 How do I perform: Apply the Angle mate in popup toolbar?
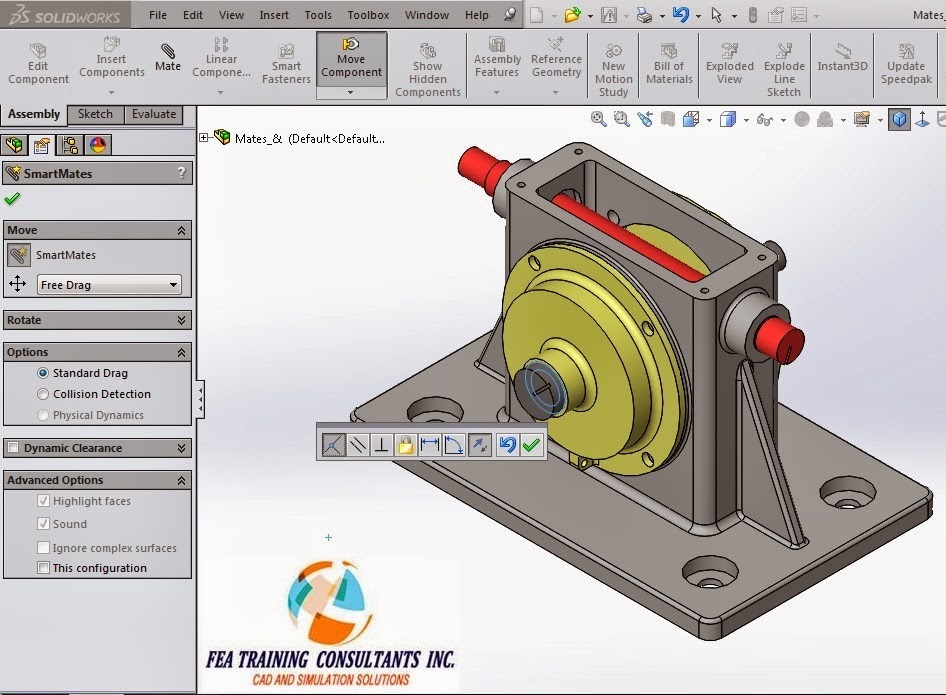[454, 445]
